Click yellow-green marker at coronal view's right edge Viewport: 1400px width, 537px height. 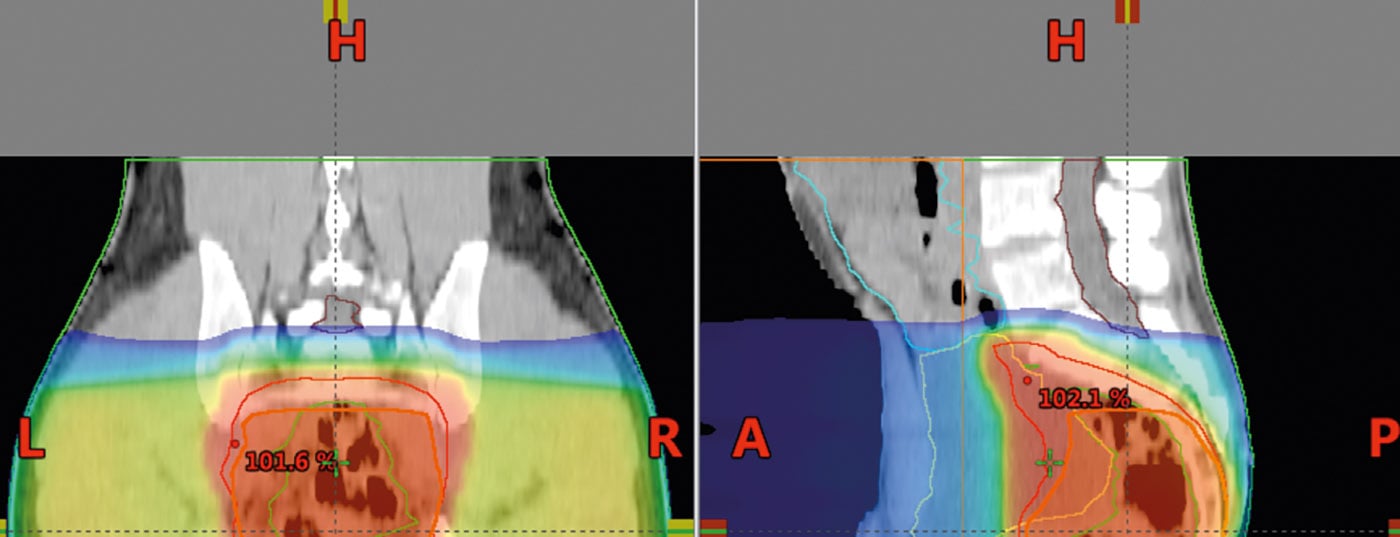680,526
